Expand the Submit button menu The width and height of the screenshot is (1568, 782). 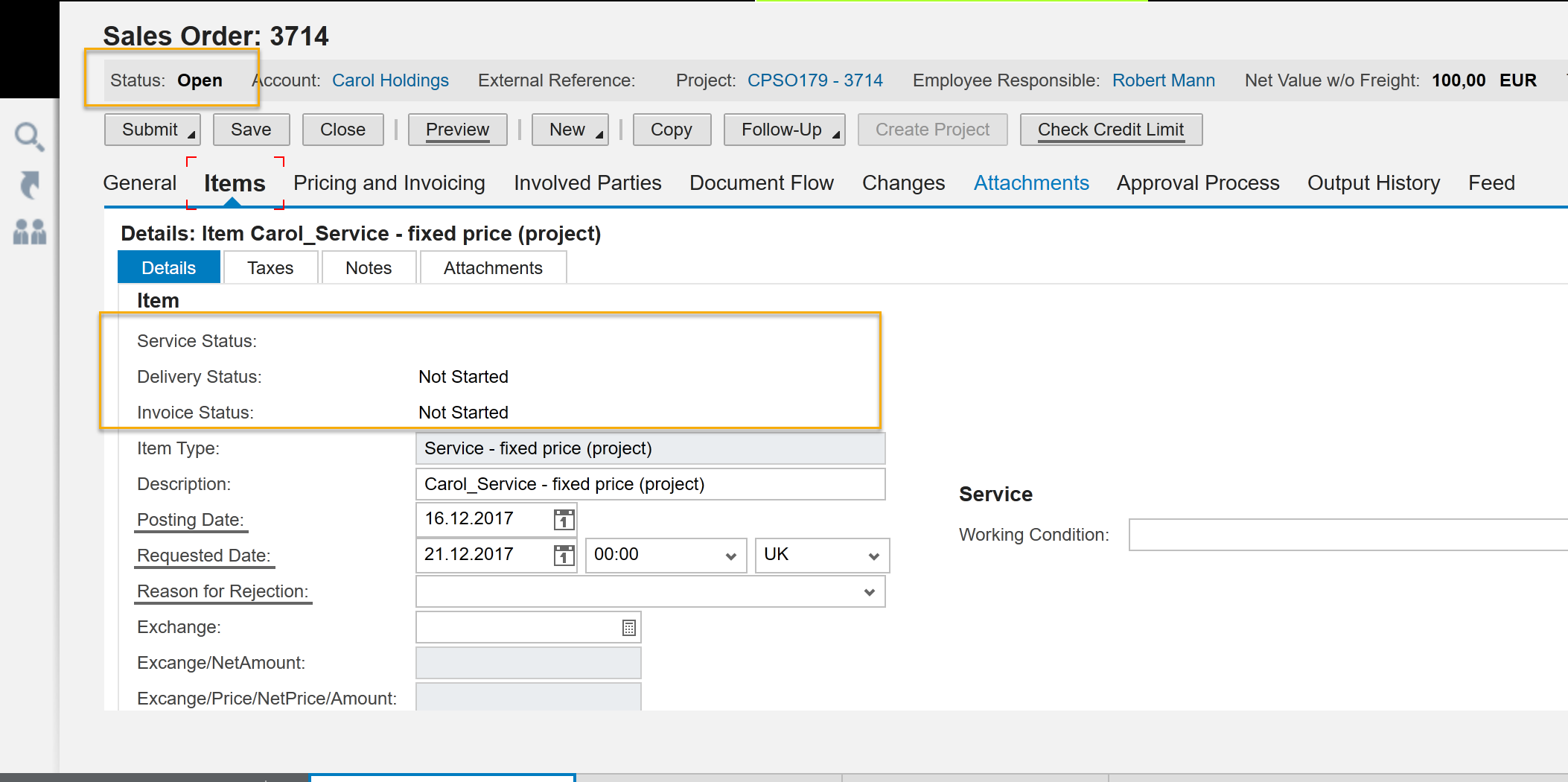pyautogui.click(x=191, y=134)
